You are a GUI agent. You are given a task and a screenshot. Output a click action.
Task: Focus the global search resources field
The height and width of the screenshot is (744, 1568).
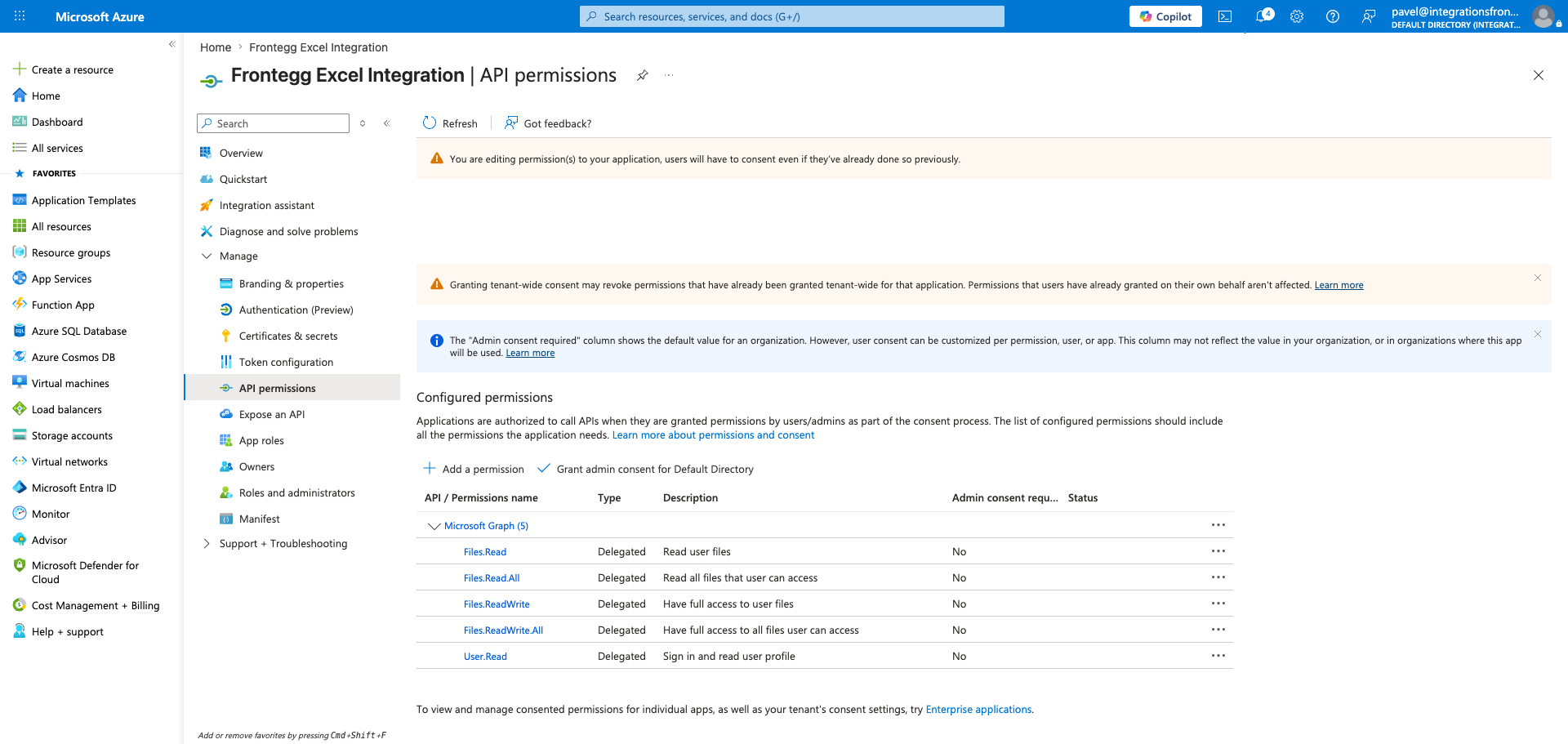(792, 16)
